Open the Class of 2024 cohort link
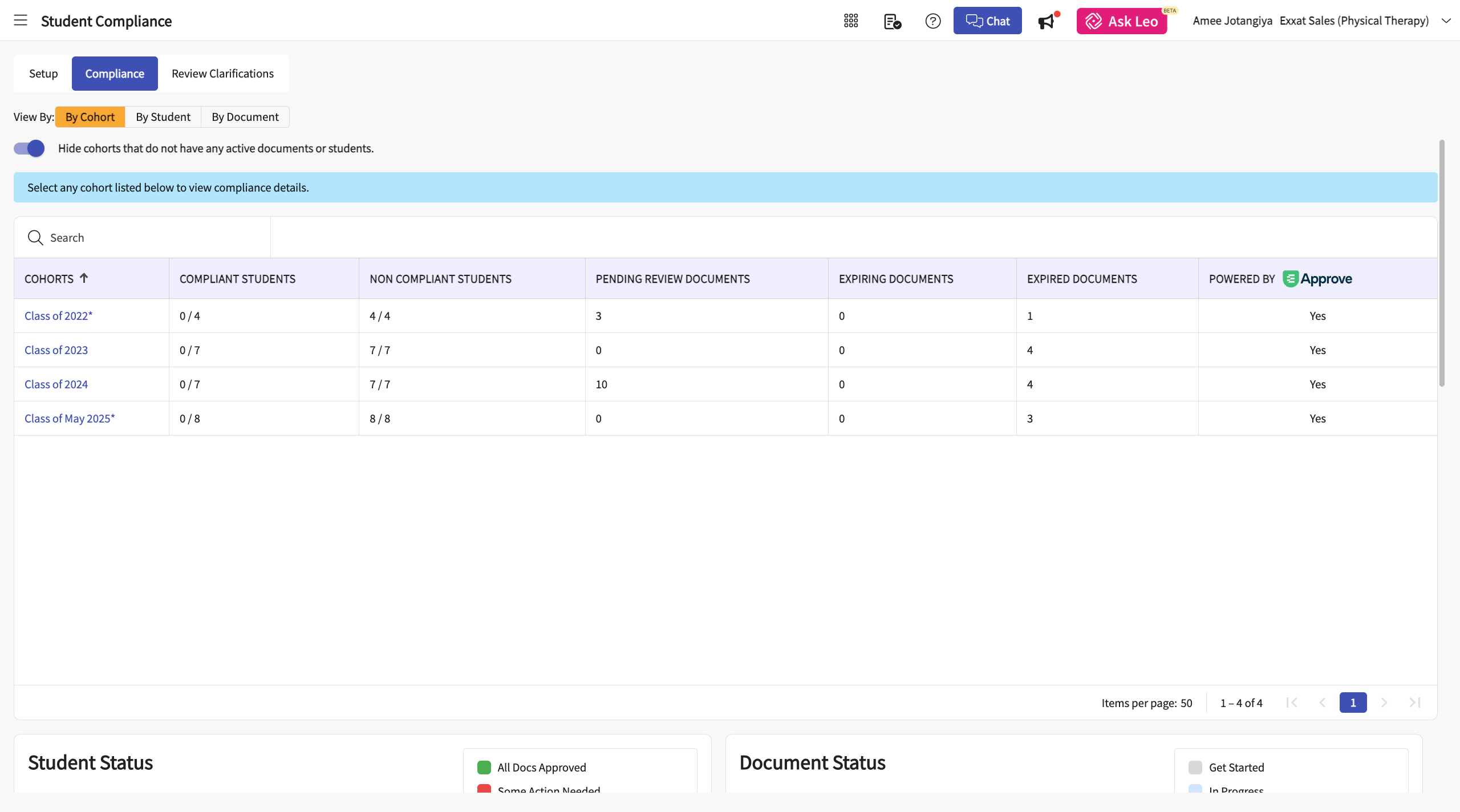The height and width of the screenshot is (812, 1460). coord(56,384)
